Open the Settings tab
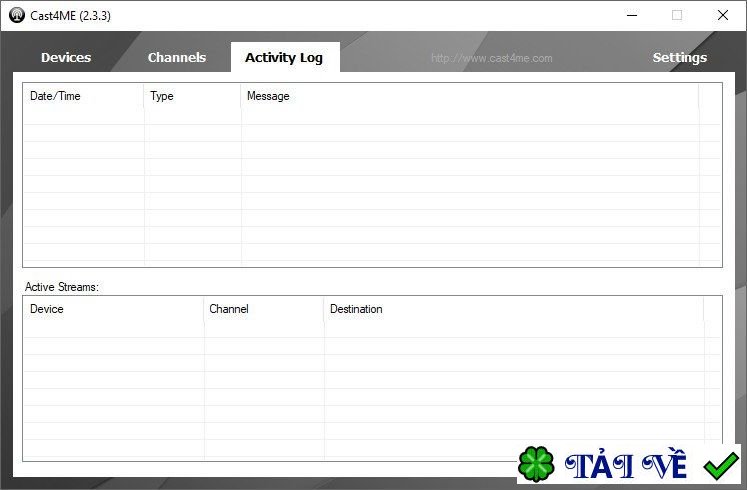Viewport: 747px width, 490px height. [679, 58]
